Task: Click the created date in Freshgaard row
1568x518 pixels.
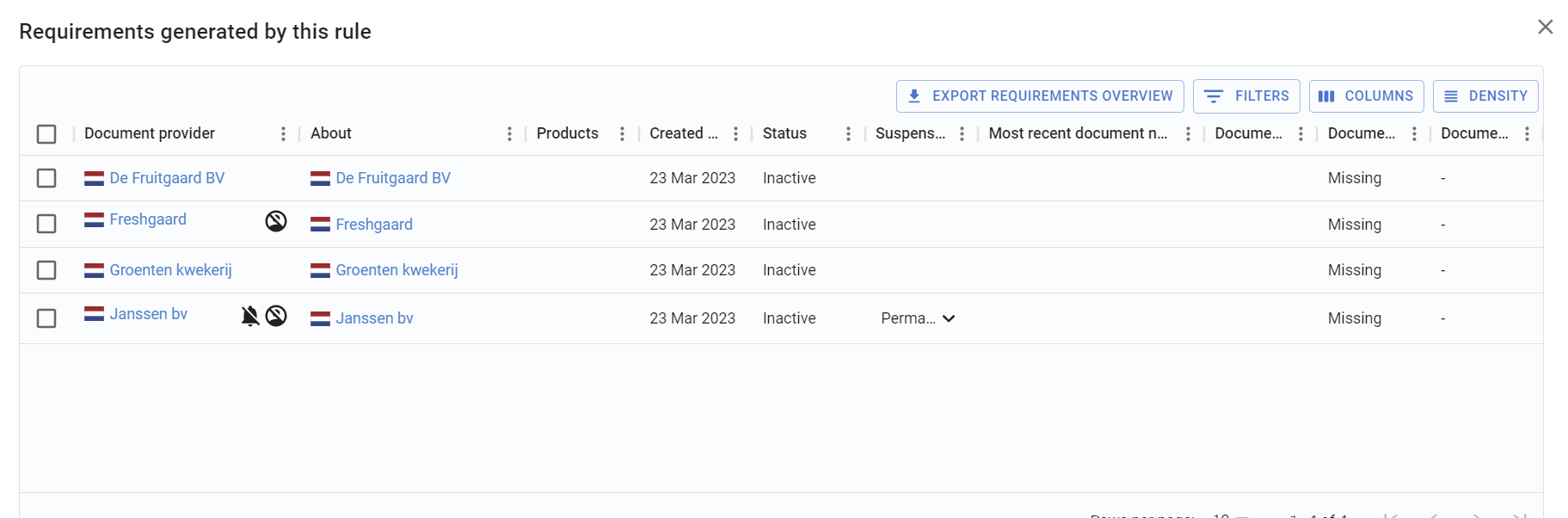Action: click(692, 225)
